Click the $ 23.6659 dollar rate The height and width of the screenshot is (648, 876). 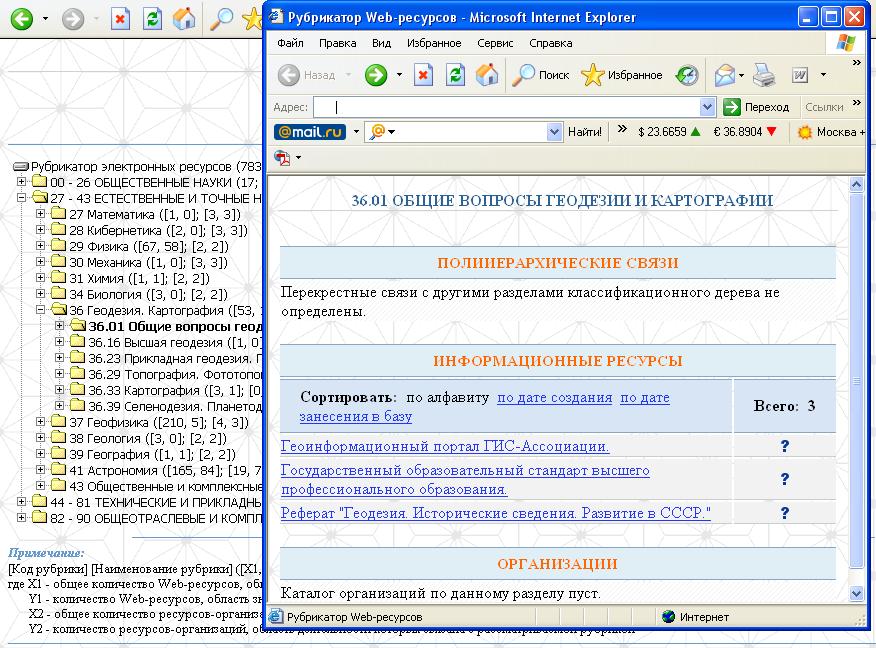click(x=669, y=132)
